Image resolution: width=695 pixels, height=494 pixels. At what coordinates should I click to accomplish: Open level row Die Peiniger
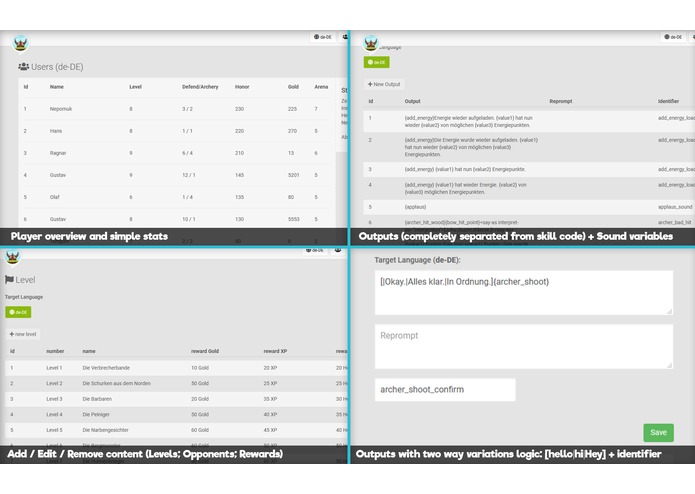coord(176,414)
